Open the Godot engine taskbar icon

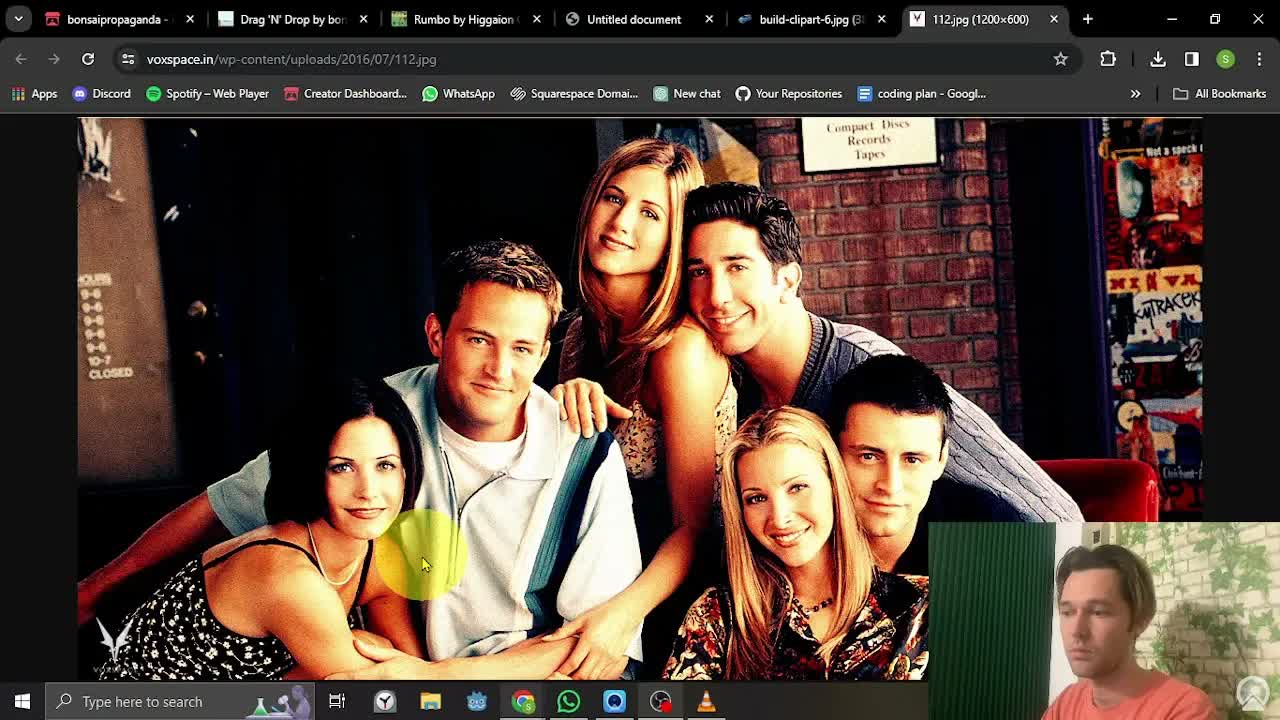pyautogui.click(x=477, y=701)
